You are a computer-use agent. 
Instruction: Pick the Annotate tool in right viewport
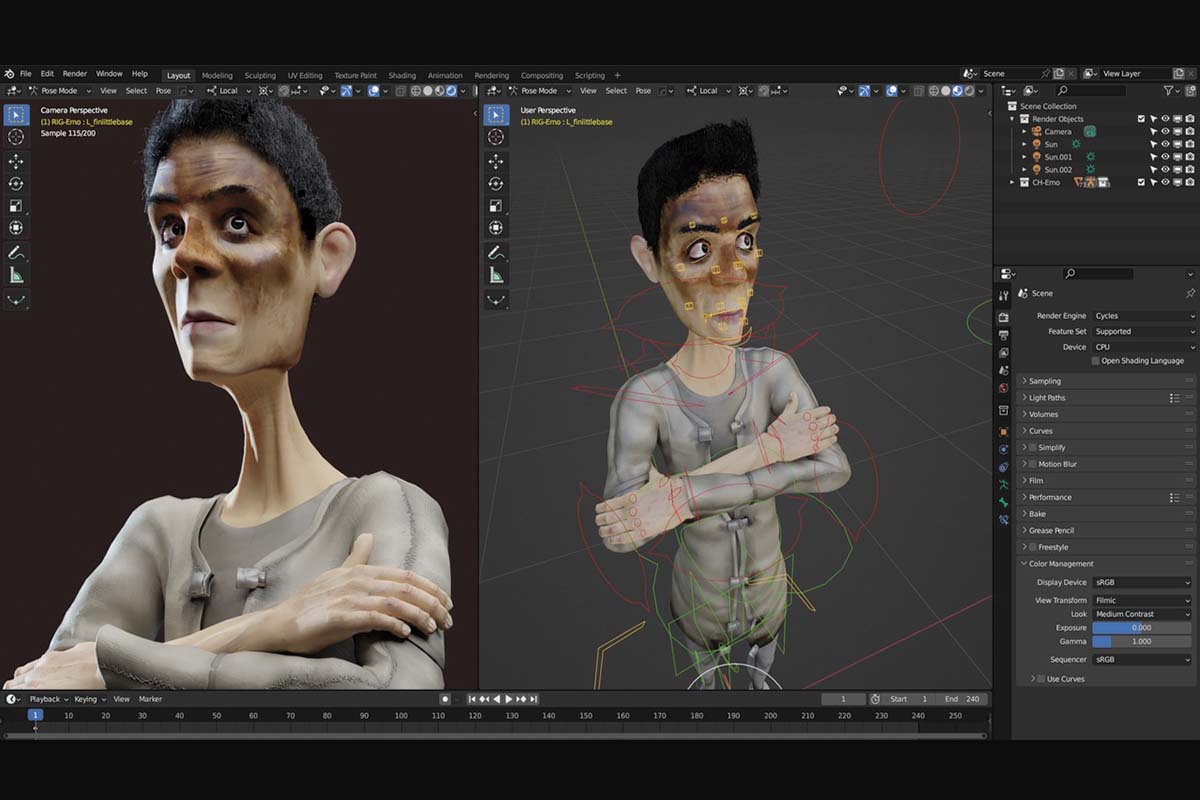496,253
